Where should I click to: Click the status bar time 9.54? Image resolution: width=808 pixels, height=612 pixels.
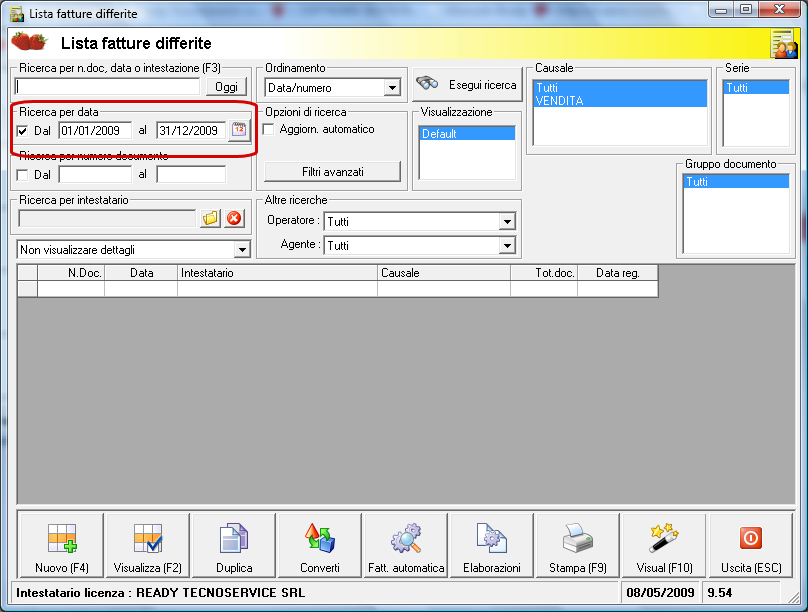pyautogui.click(x=719, y=592)
